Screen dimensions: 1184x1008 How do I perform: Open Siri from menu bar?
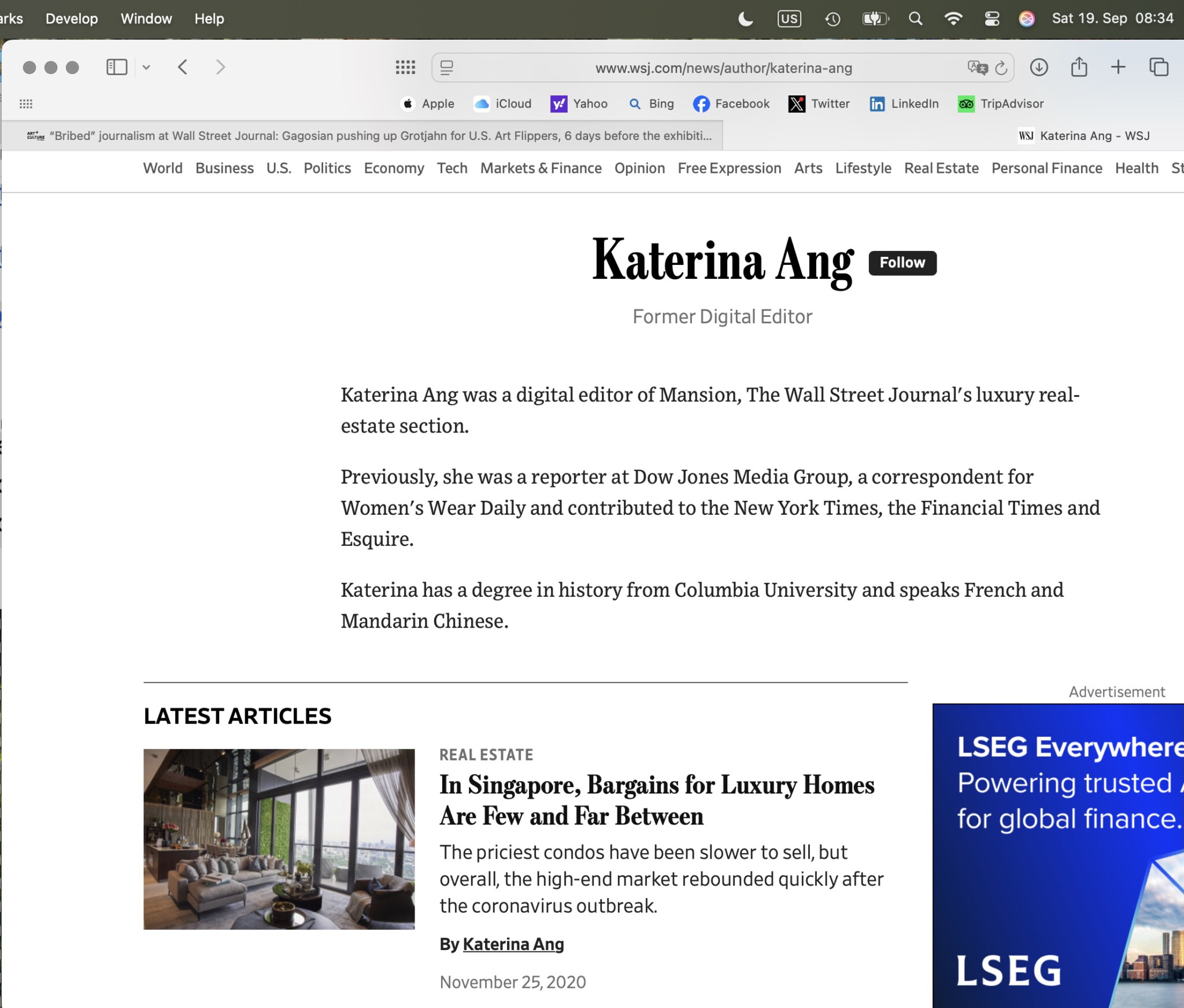(x=1027, y=19)
